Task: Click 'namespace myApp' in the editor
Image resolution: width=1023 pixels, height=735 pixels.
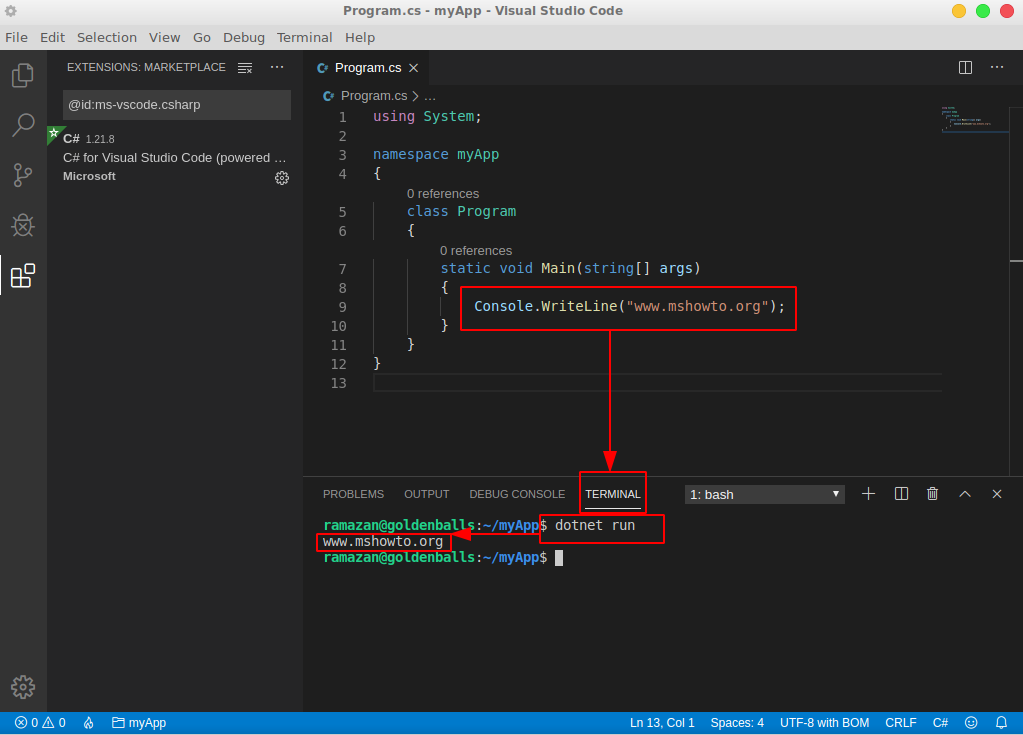Action: pos(436,155)
